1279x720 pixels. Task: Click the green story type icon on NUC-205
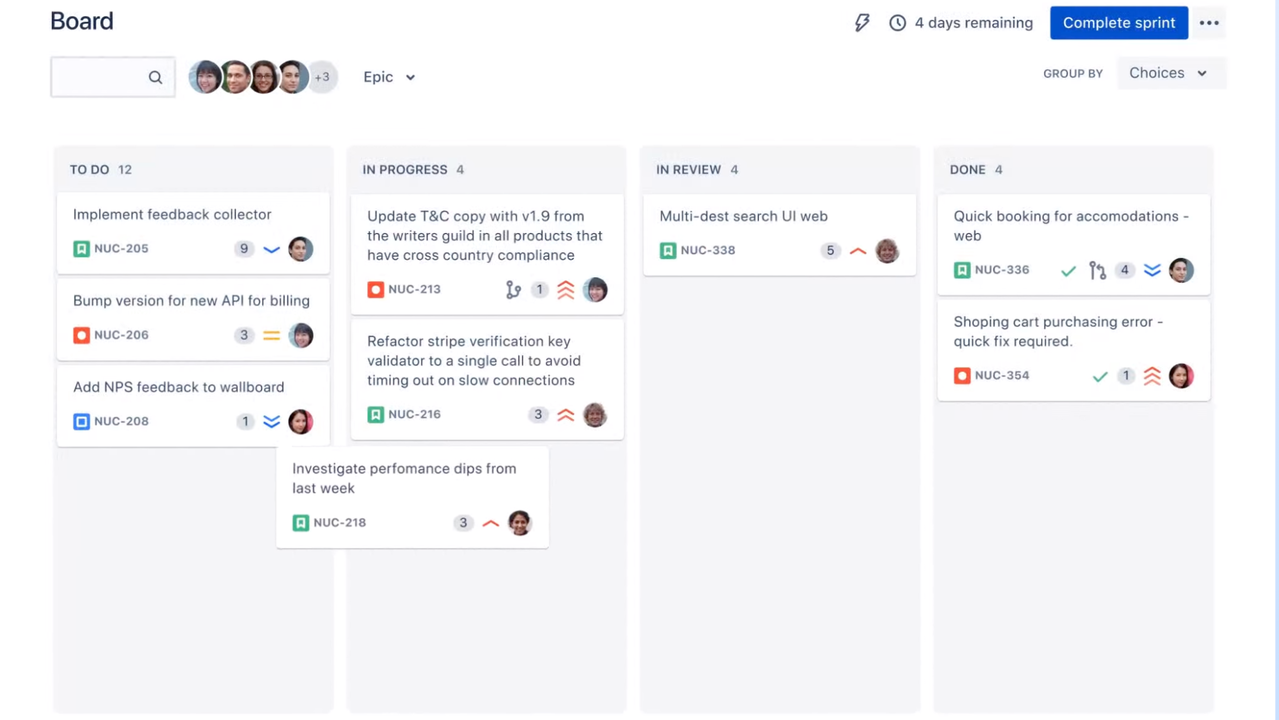(x=81, y=248)
